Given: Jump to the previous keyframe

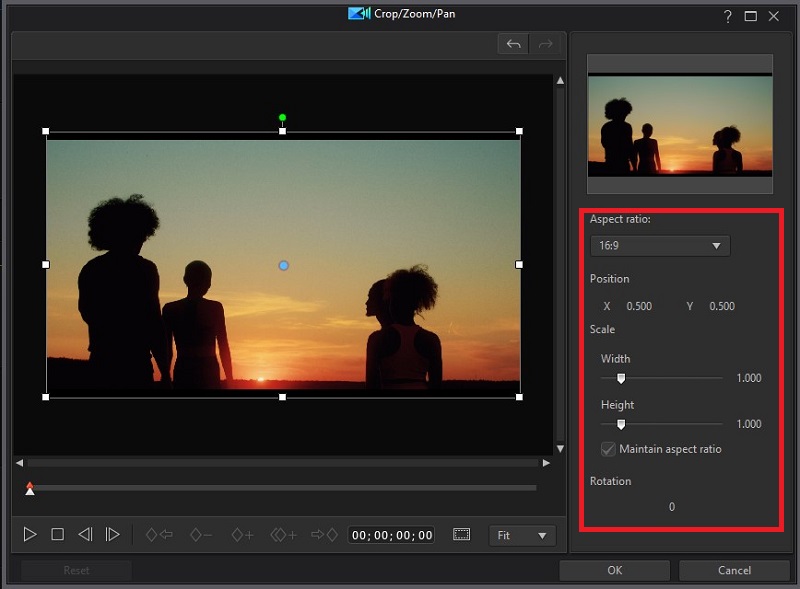Looking at the screenshot, I should [160, 535].
